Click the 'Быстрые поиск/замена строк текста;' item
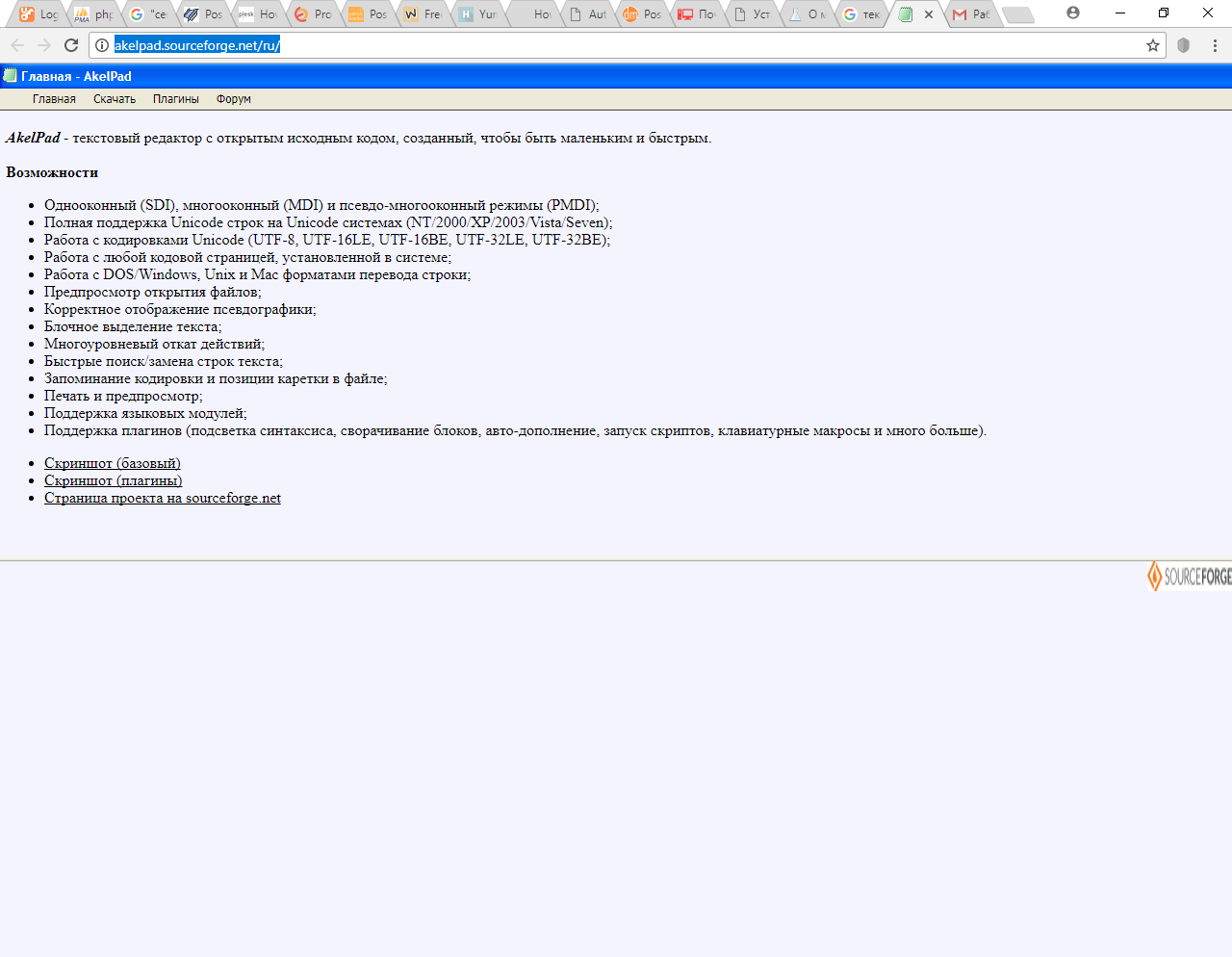 coord(164,361)
